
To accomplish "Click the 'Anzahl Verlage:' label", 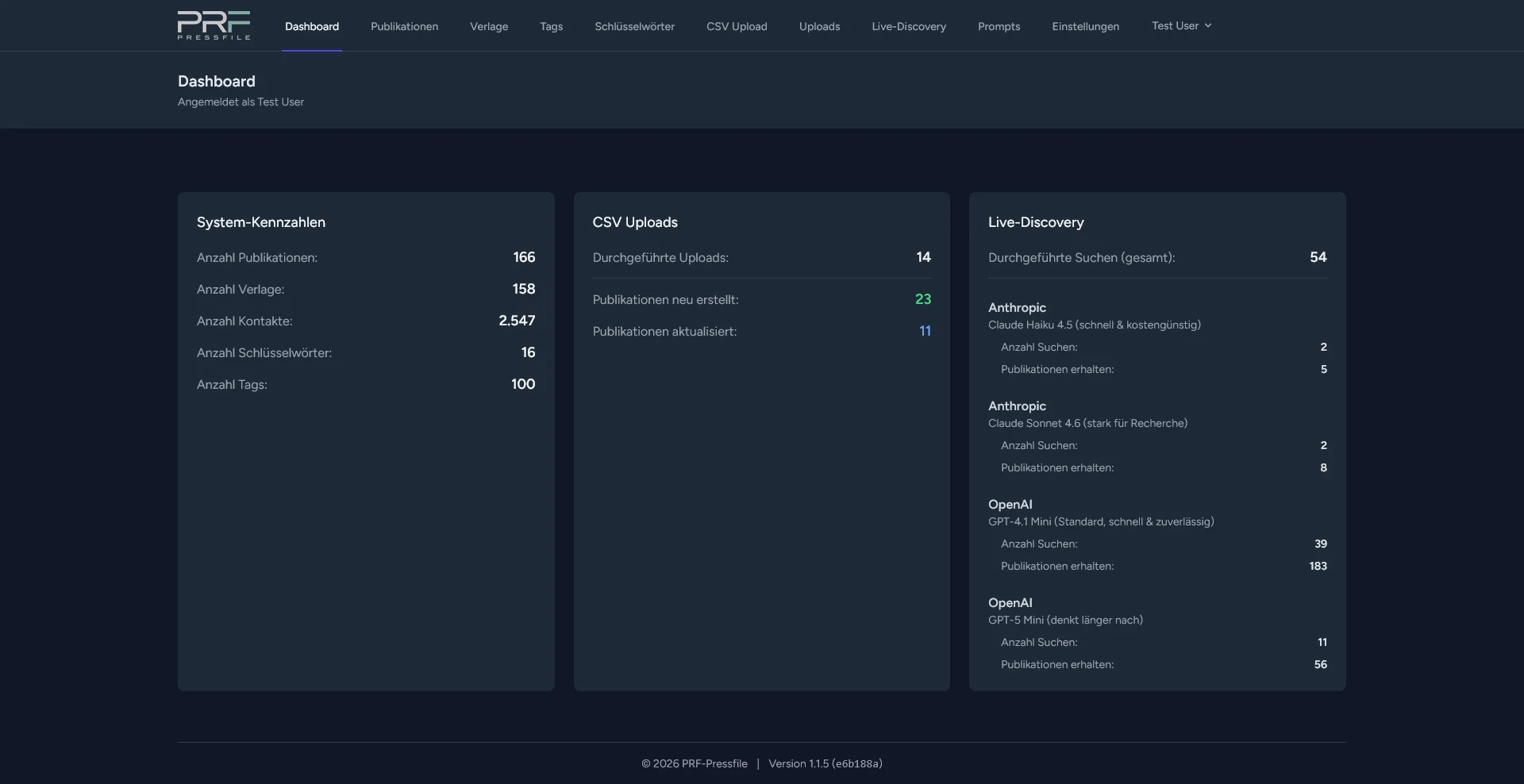I will pyautogui.click(x=241, y=290).
